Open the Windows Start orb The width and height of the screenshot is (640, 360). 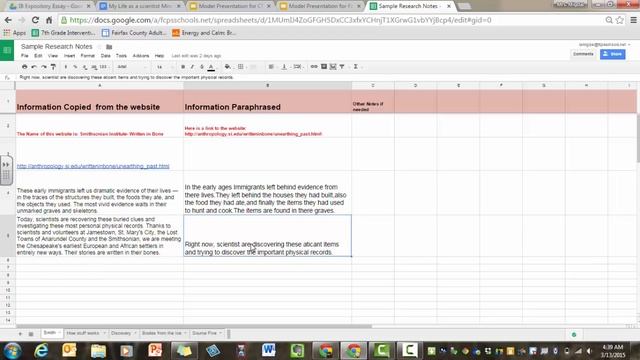pos(13,351)
